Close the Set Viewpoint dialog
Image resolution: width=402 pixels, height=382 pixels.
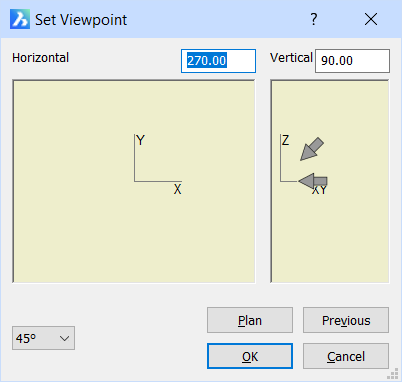[371, 19]
